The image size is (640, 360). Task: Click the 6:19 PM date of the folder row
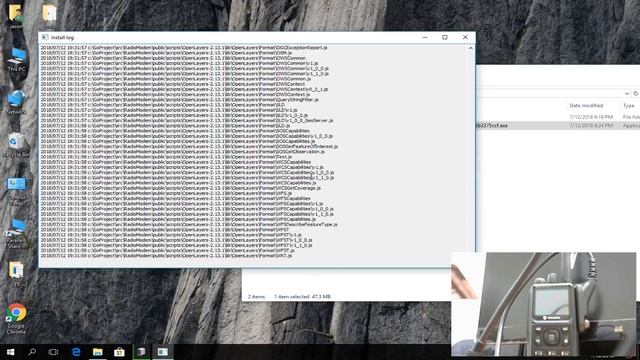point(591,117)
